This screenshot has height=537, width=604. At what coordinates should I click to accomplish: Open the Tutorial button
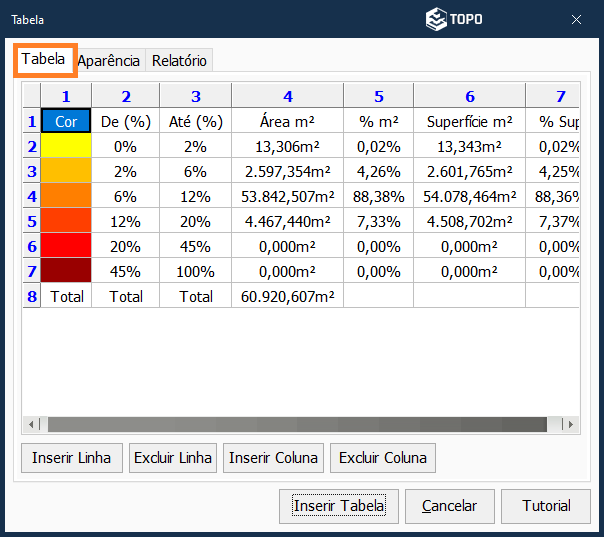coord(546,506)
